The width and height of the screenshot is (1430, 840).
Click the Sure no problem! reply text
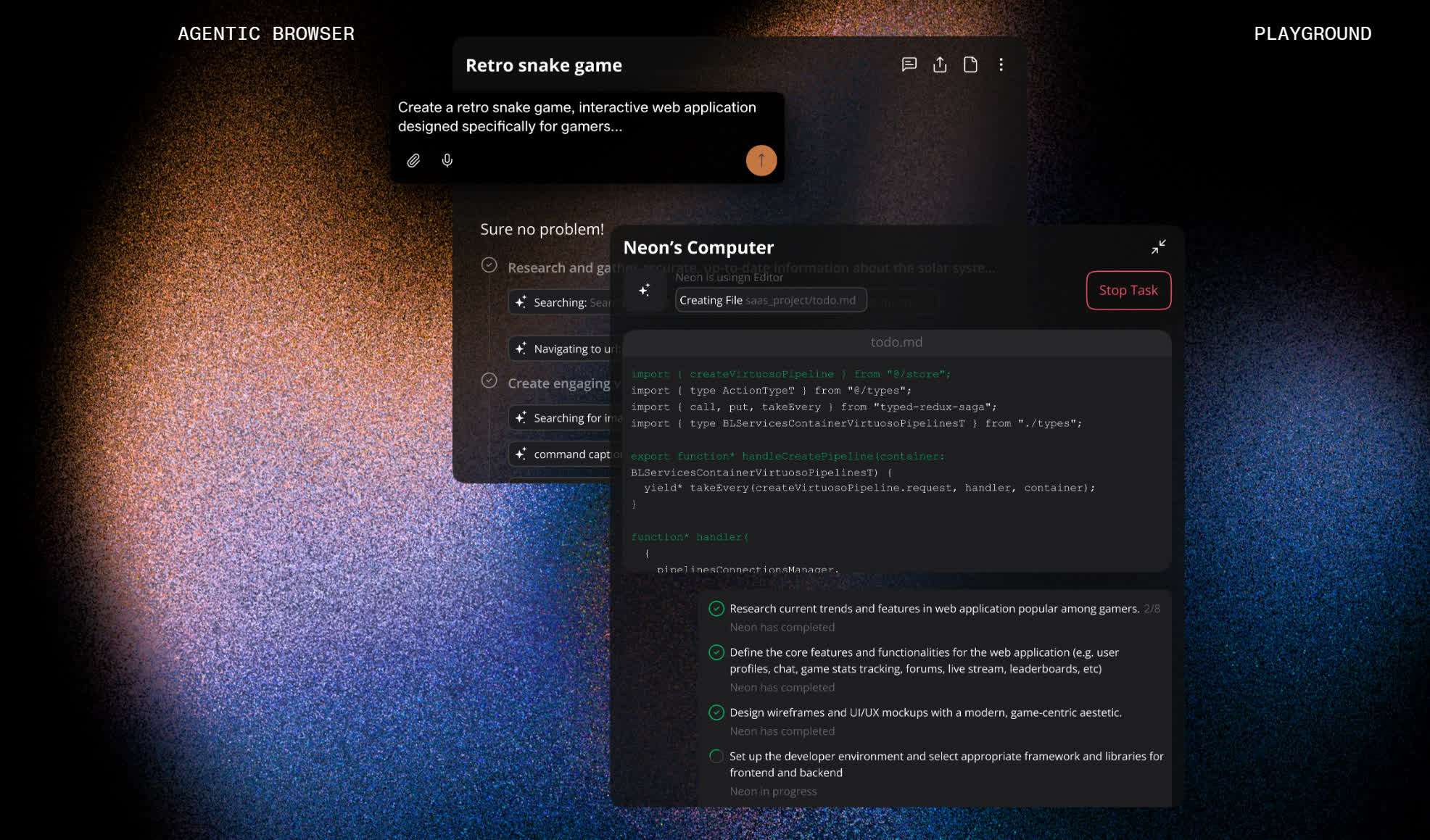point(542,229)
